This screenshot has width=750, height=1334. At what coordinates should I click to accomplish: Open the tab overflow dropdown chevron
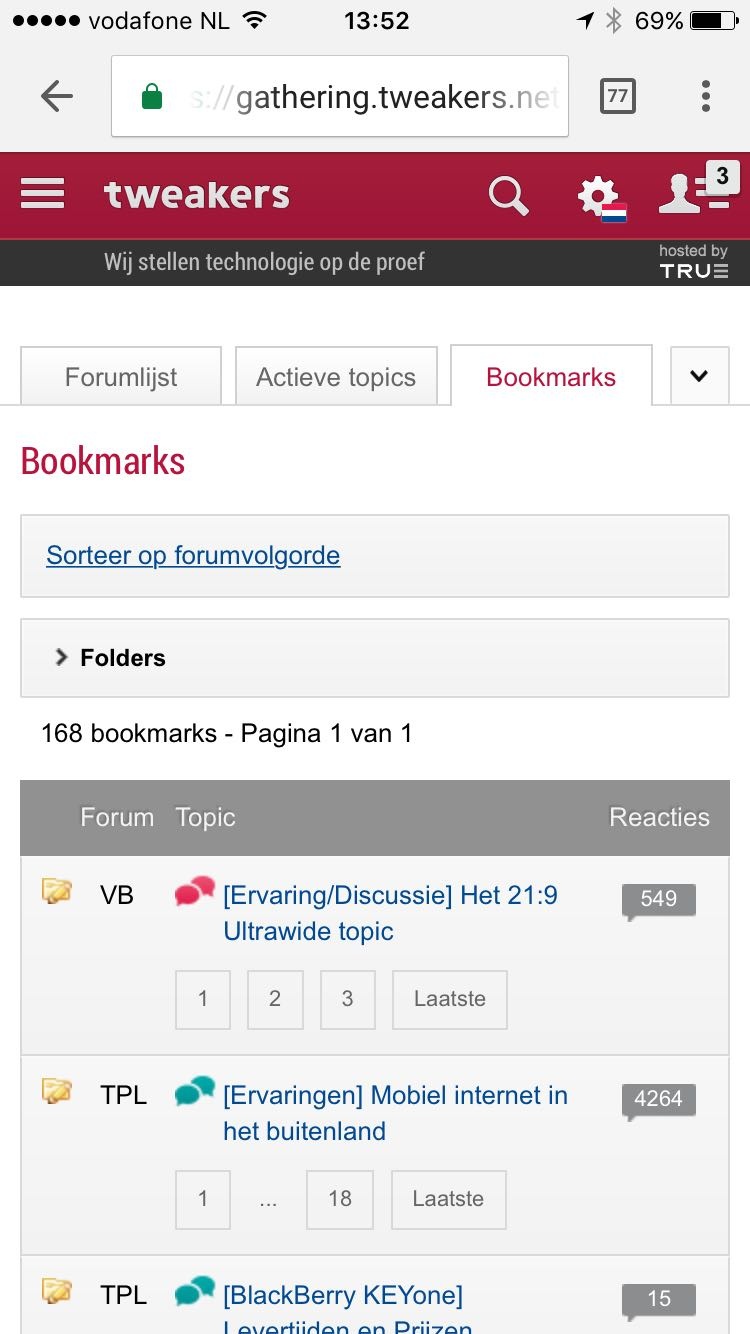point(699,376)
